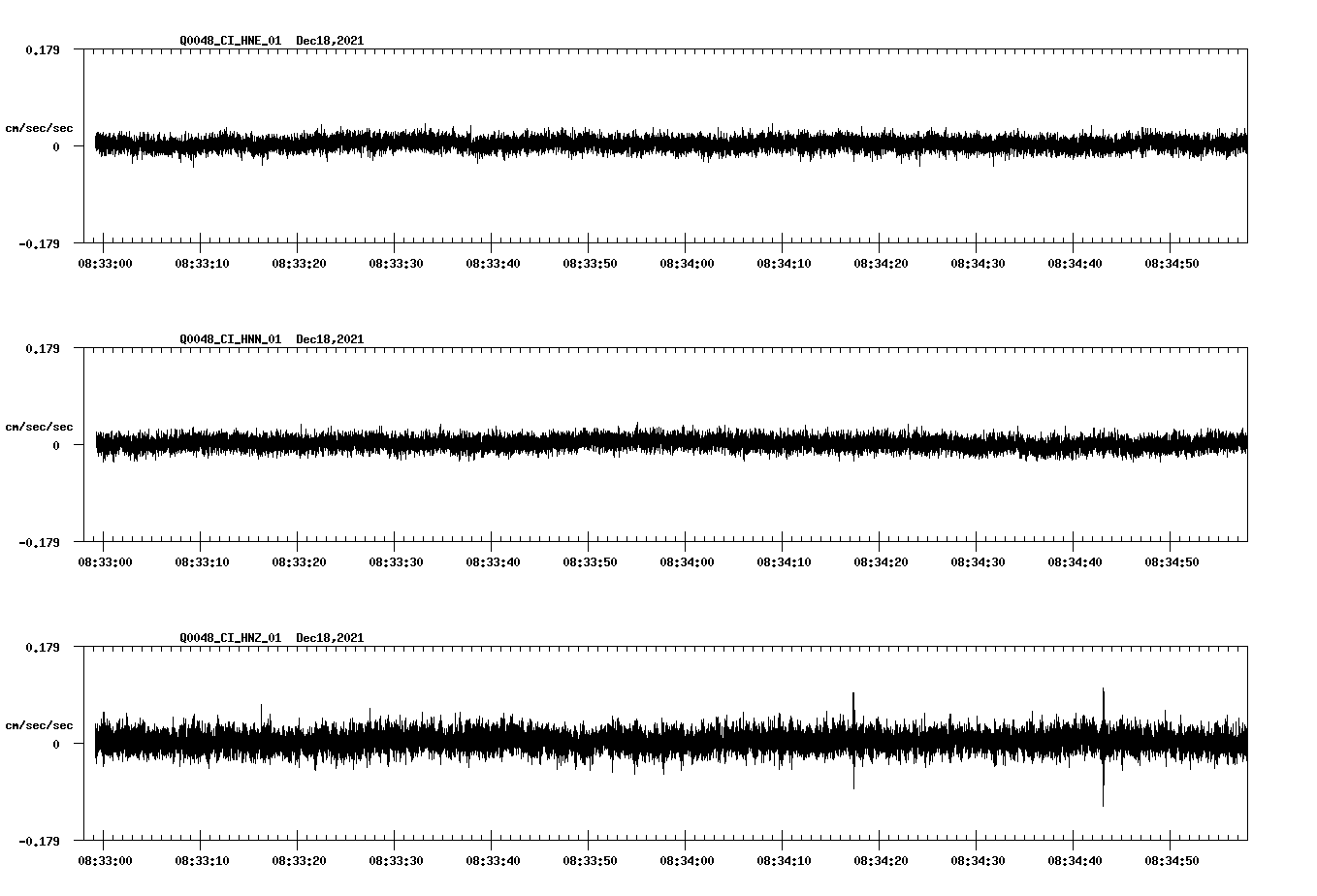
Task: Select the 08:33:50 time label under the HNE plot
Action: click(x=590, y=263)
